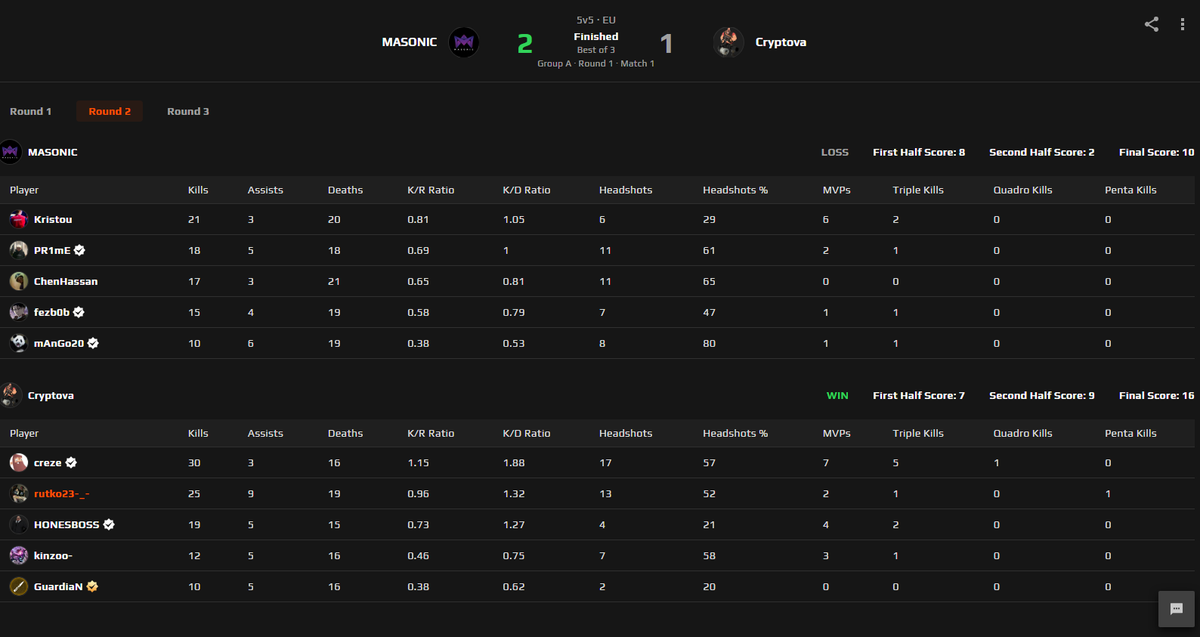Click MVPs column header in Cryptova table
The height and width of the screenshot is (637, 1200).
pos(836,433)
